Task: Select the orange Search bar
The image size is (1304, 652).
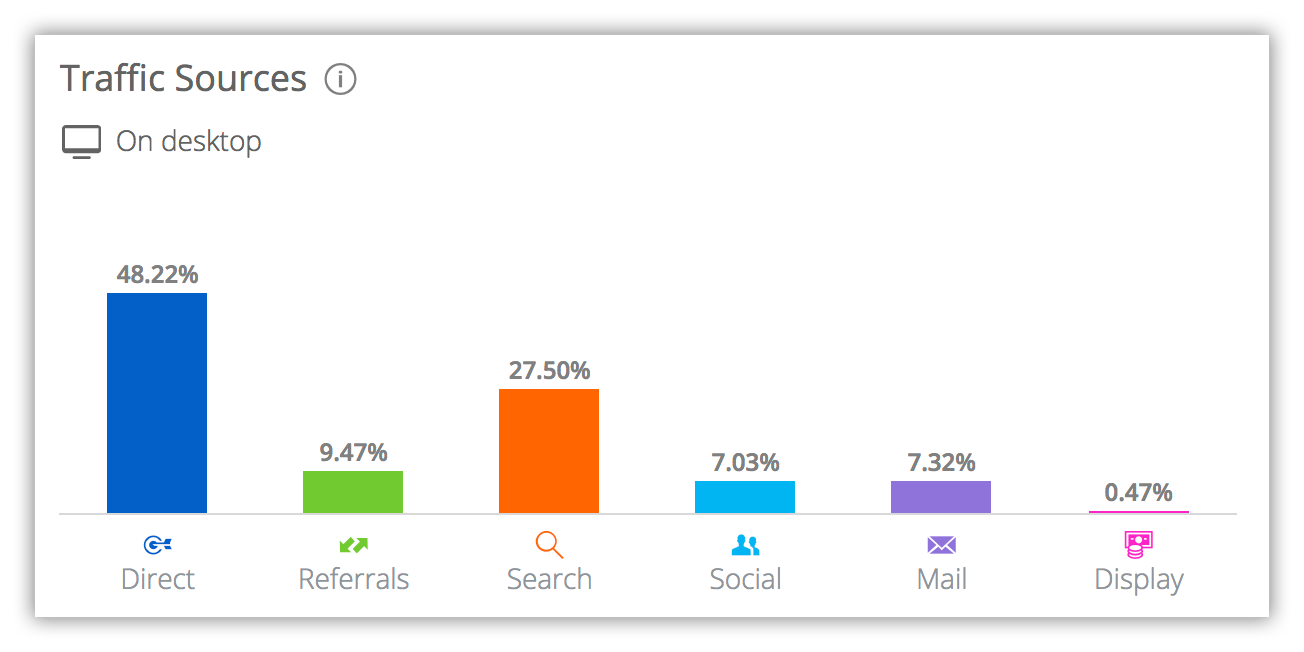Action: (549, 451)
